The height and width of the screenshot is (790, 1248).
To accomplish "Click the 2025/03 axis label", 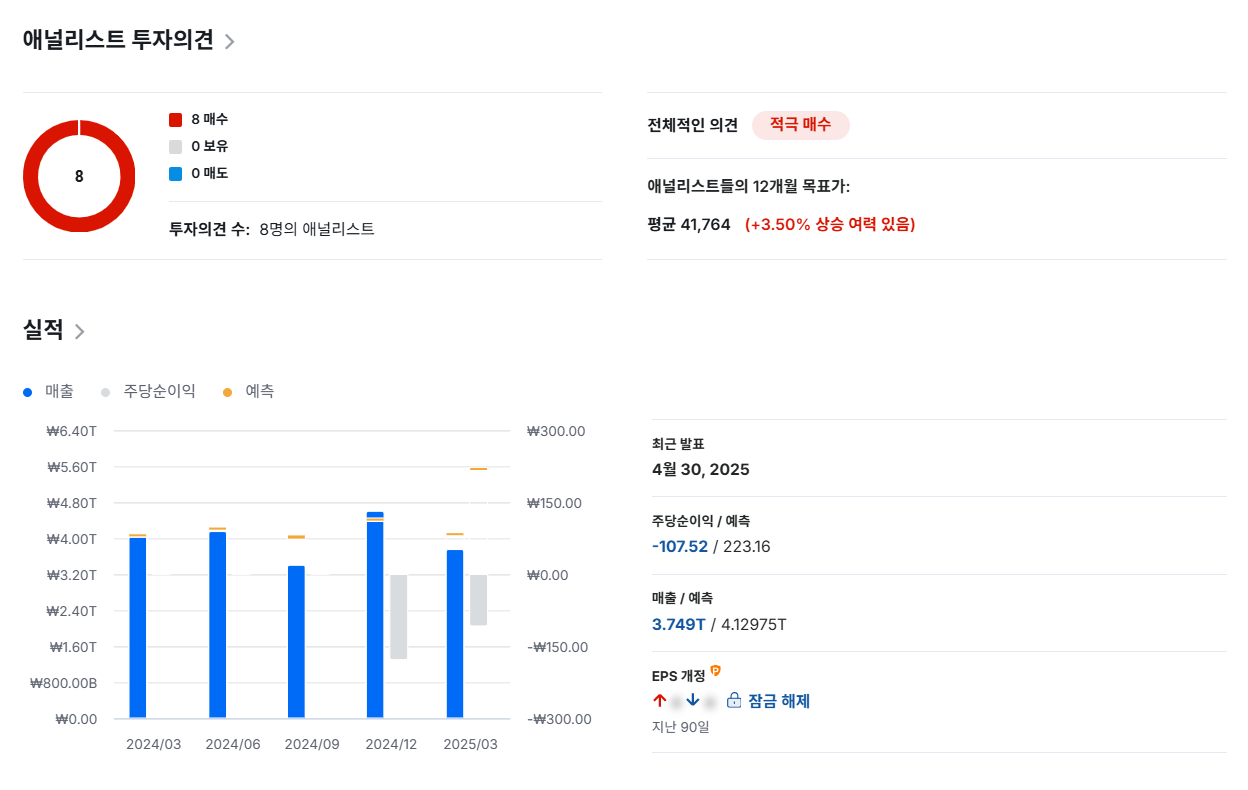I will 470,744.
